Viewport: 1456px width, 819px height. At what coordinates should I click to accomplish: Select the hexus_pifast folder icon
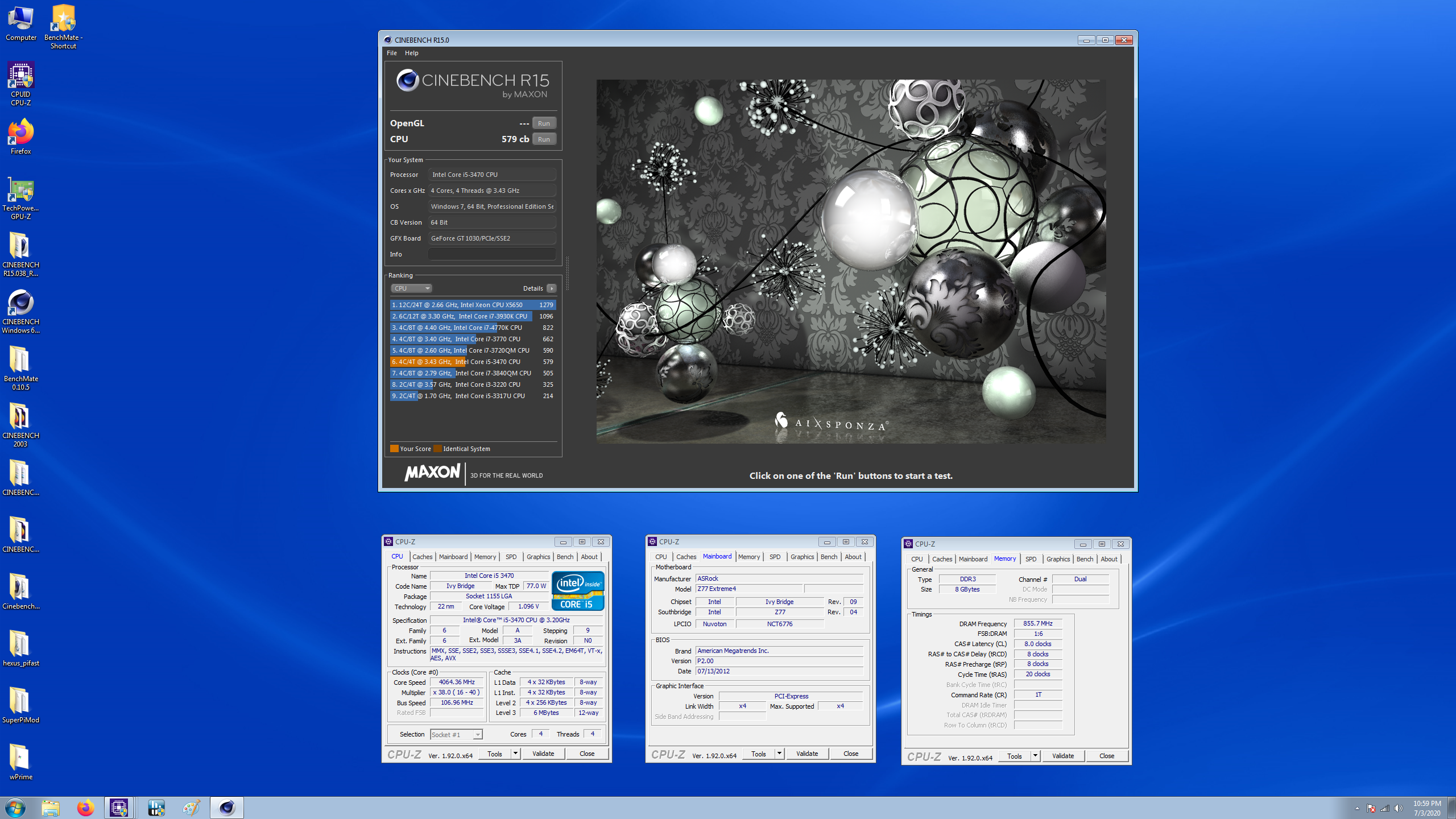[21, 648]
